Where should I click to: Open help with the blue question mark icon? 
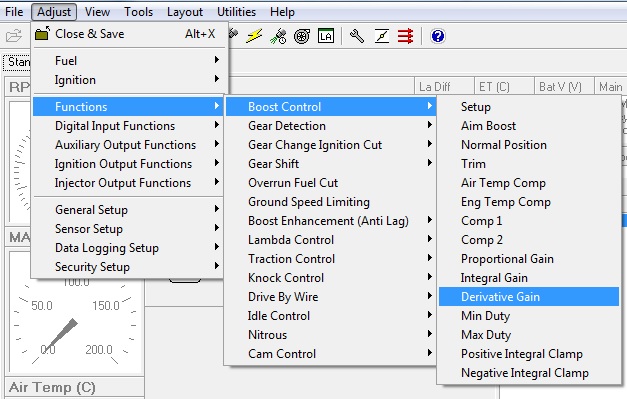pyautogui.click(x=438, y=36)
